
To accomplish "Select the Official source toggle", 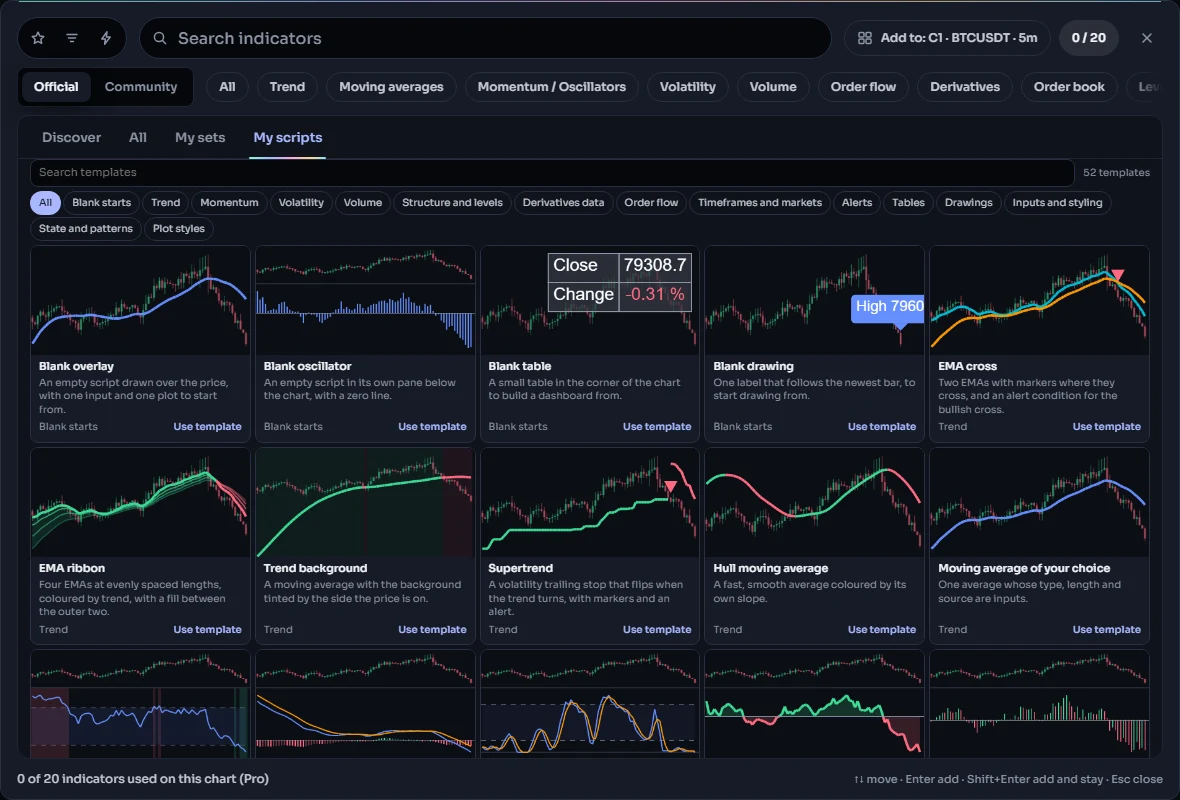I will point(56,87).
